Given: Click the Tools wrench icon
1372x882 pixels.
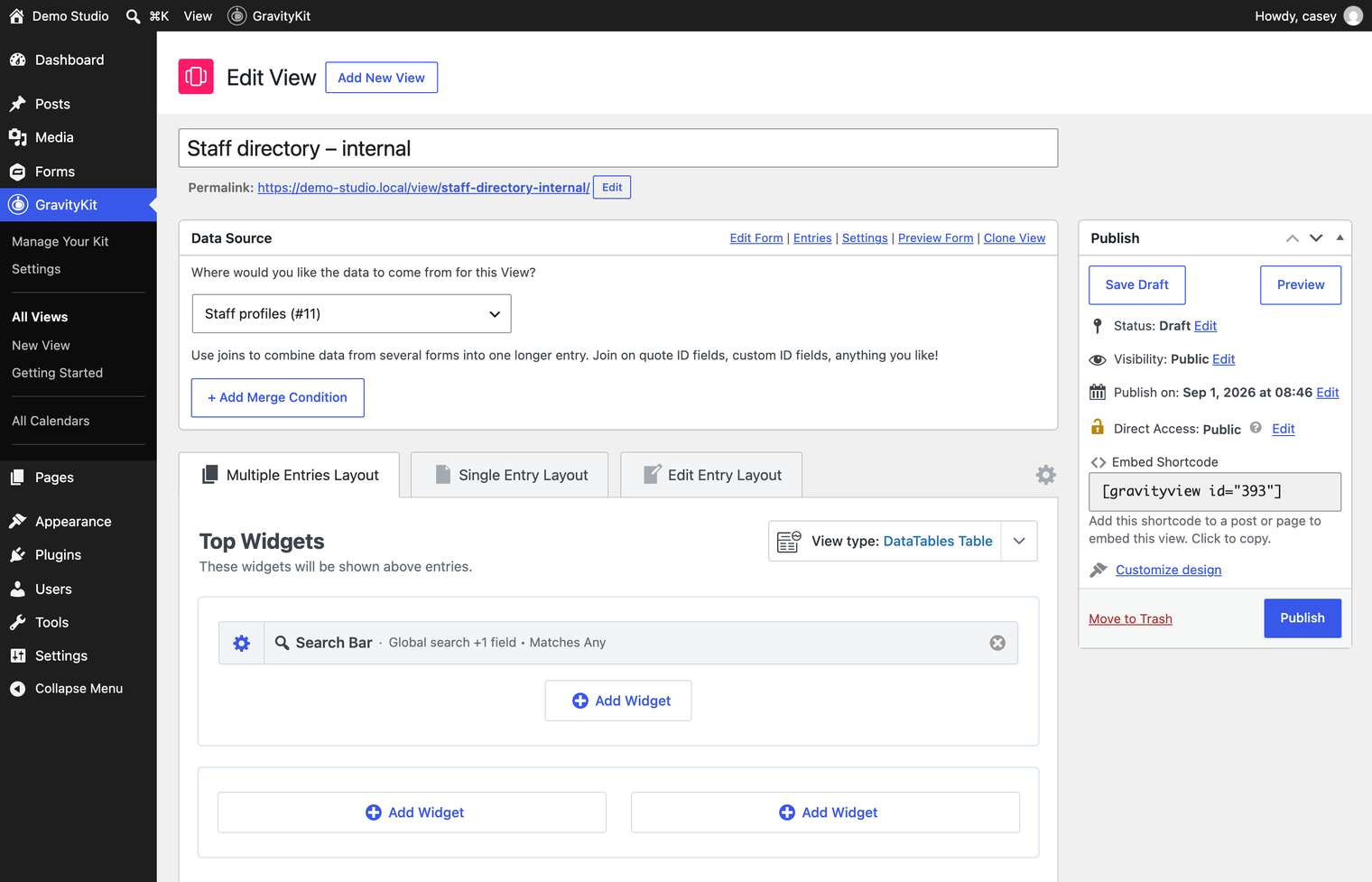Looking at the screenshot, I should coord(18,623).
